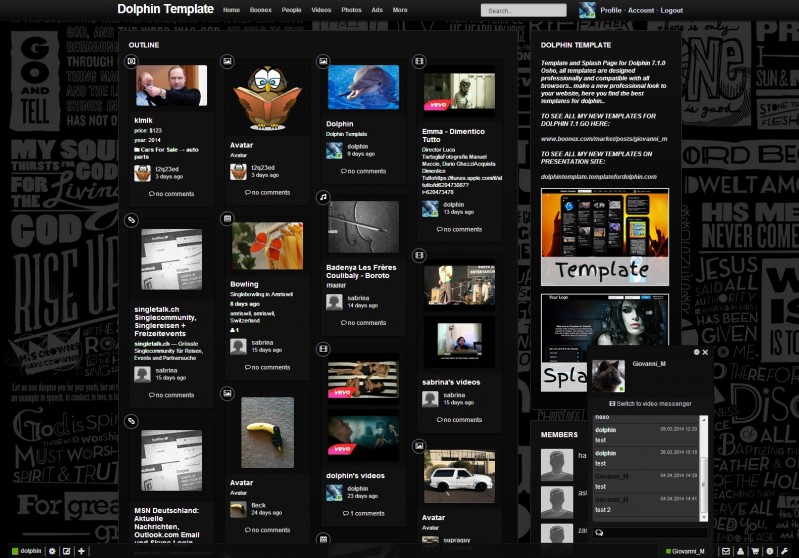Focus the chat message input box

[x=649, y=533]
